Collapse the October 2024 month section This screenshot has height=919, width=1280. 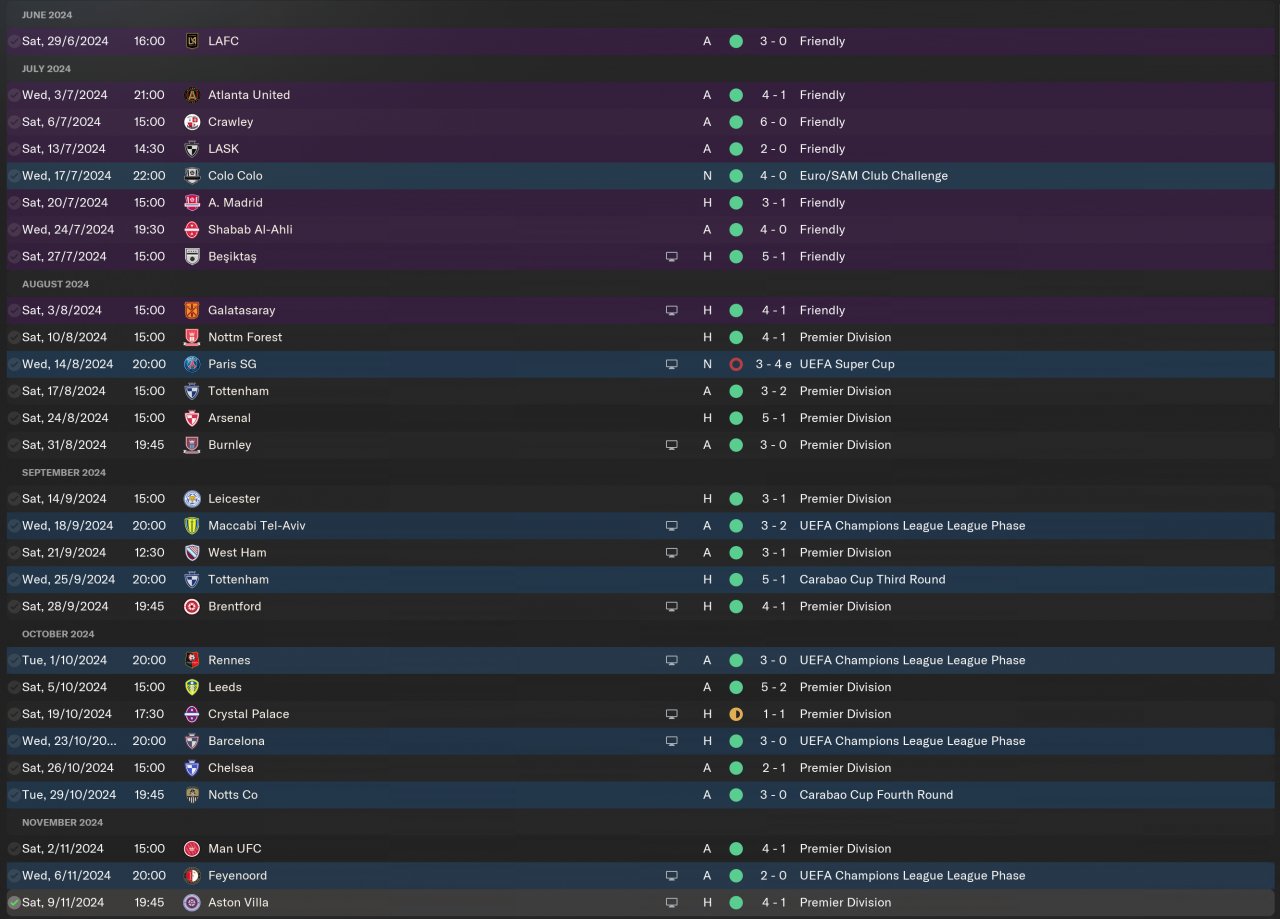(58, 634)
